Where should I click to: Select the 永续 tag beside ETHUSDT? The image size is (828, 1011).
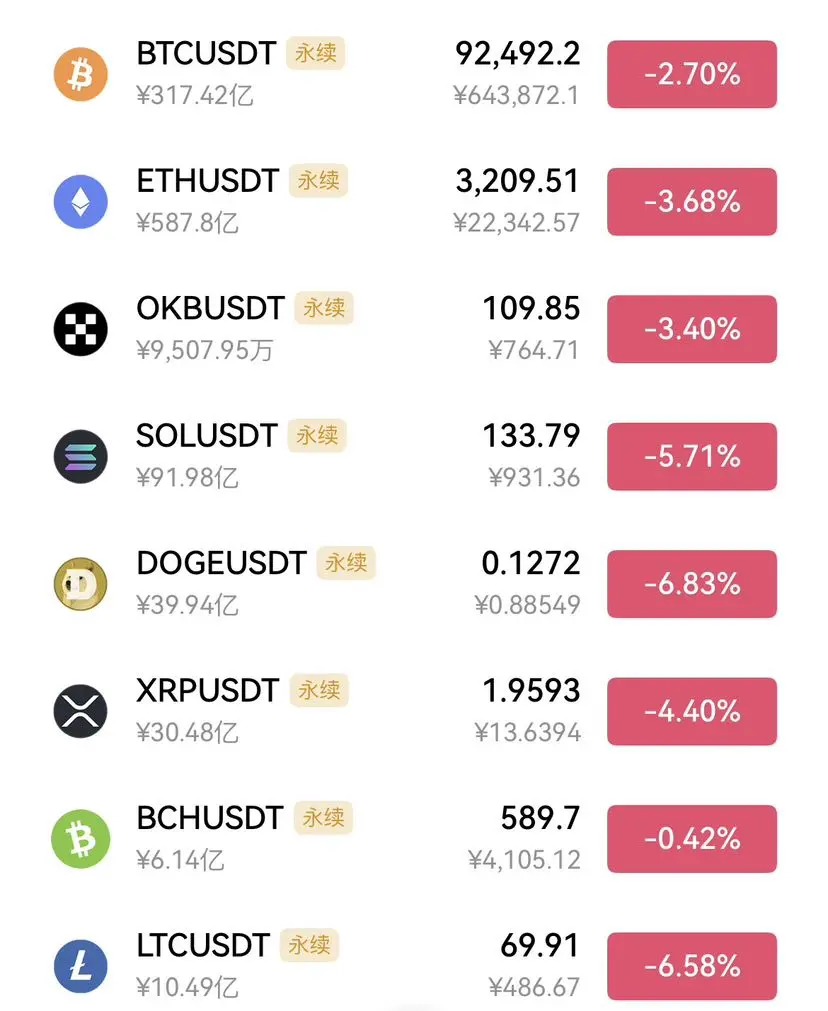[x=319, y=181]
